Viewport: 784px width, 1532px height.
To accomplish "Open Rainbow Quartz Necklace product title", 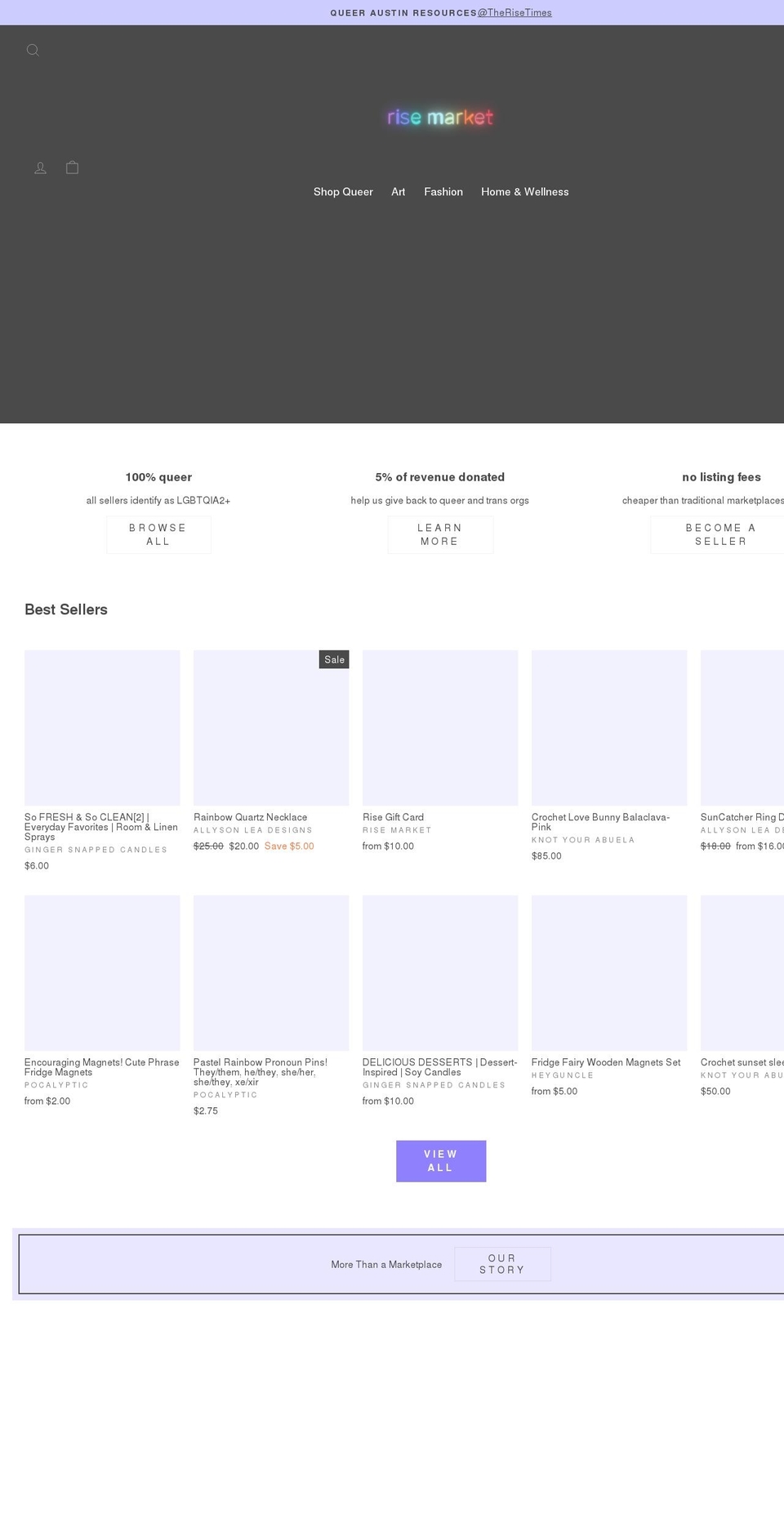I will coord(251,817).
